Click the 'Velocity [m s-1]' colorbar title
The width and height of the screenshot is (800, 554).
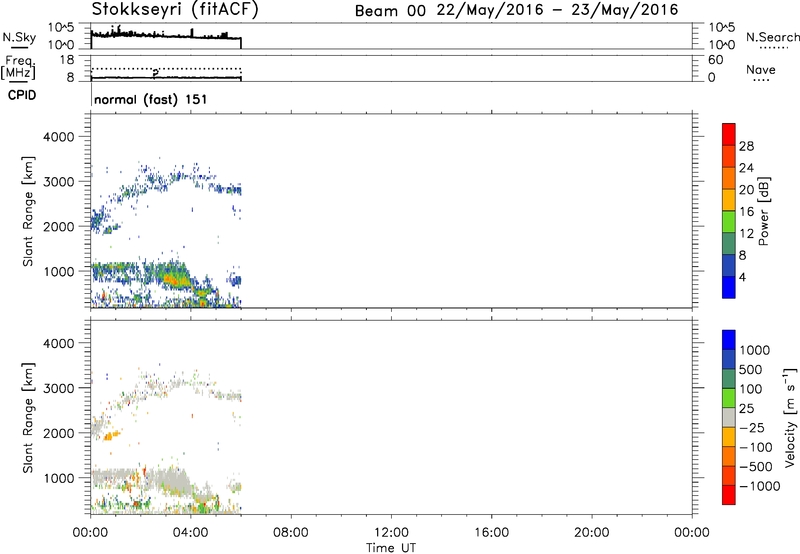(x=790, y=417)
